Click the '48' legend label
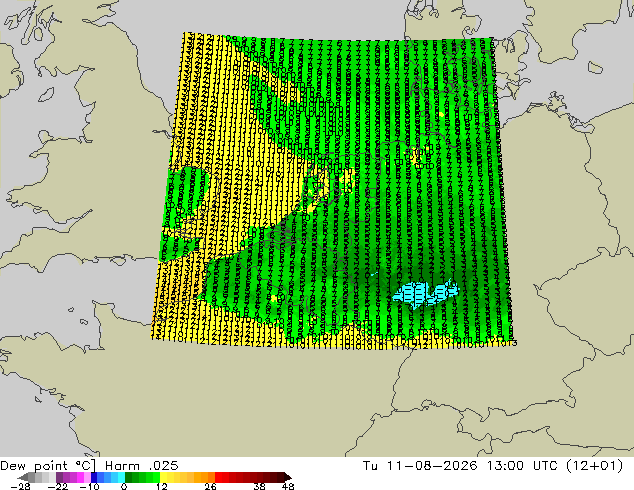The height and width of the screenshot is (490, 634). [x=288, y=486]
